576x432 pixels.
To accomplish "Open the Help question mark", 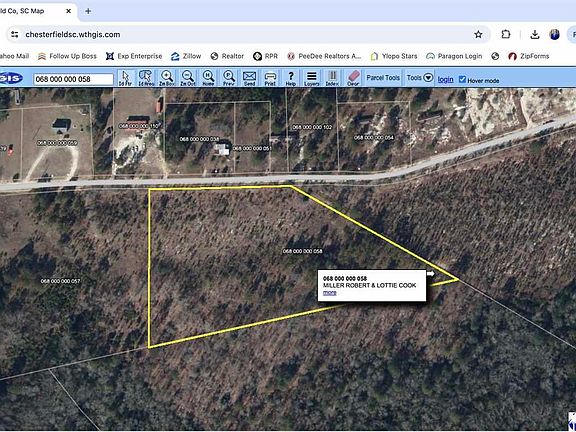I will coord(291,78).
